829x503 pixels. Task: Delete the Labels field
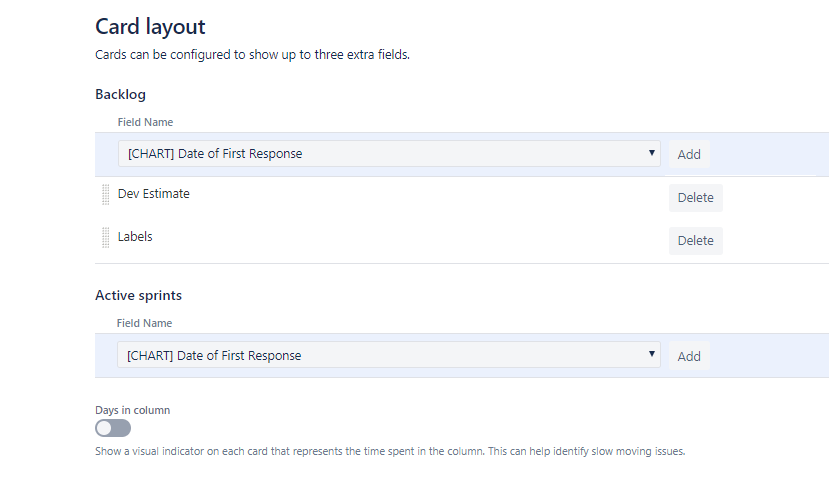pyautogui.click(x=696, y=240)
